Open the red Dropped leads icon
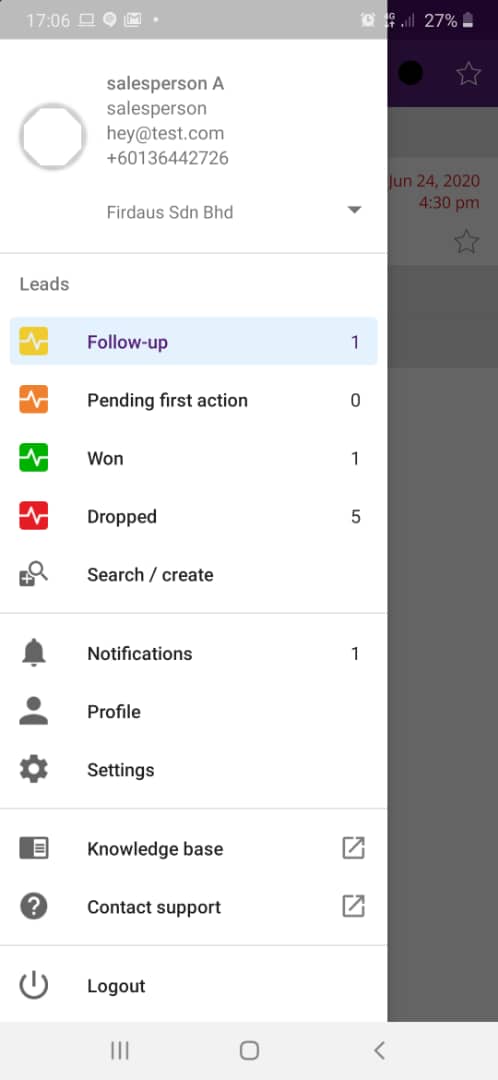498x1080 pixels. coord(34,516)
